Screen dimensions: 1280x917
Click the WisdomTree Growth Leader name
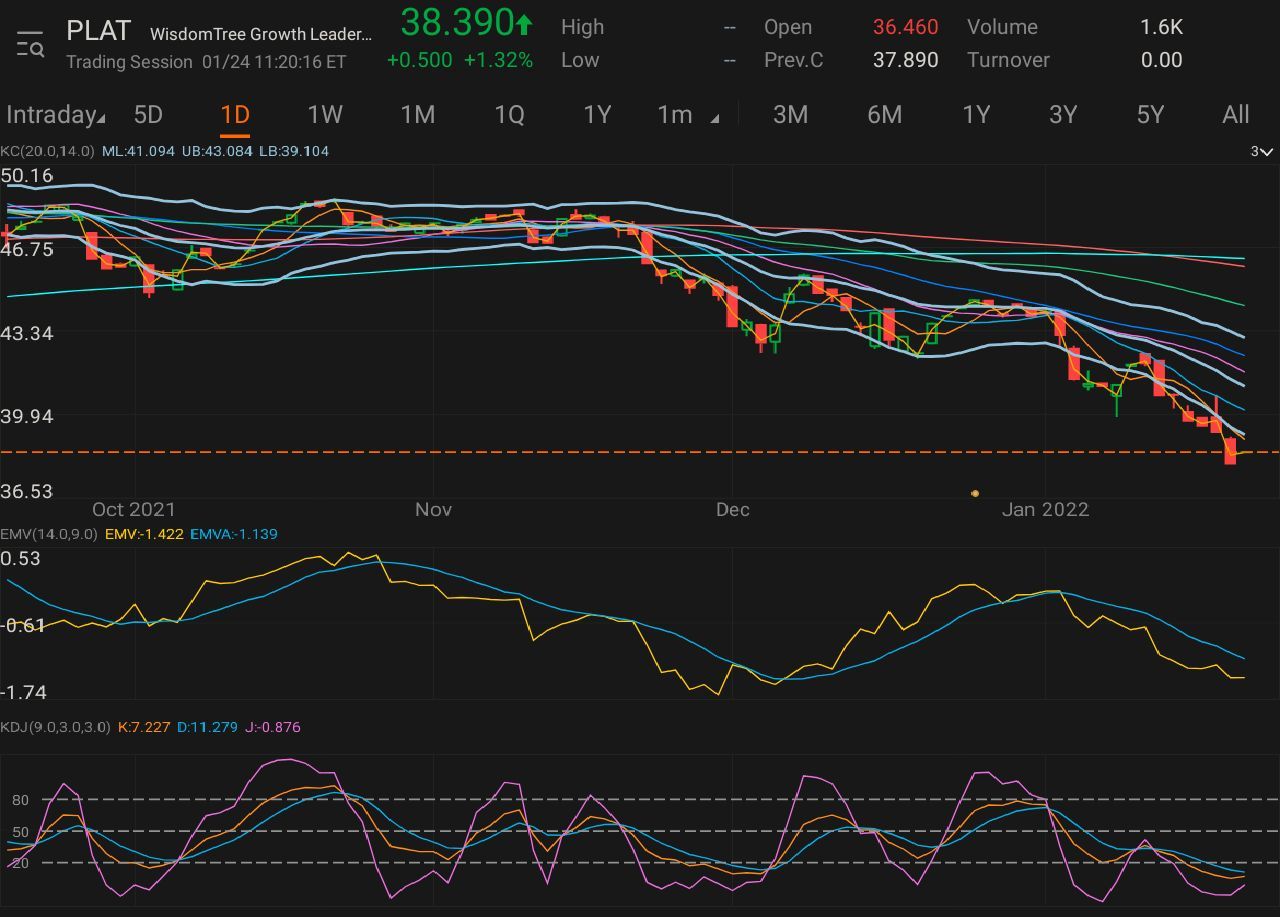(261, 34)
